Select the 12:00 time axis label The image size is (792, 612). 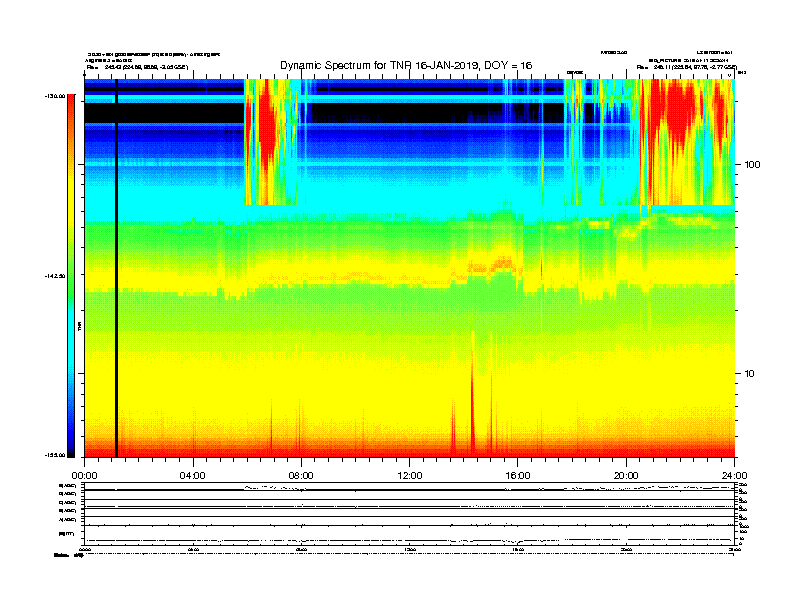[x=410, y=476]
